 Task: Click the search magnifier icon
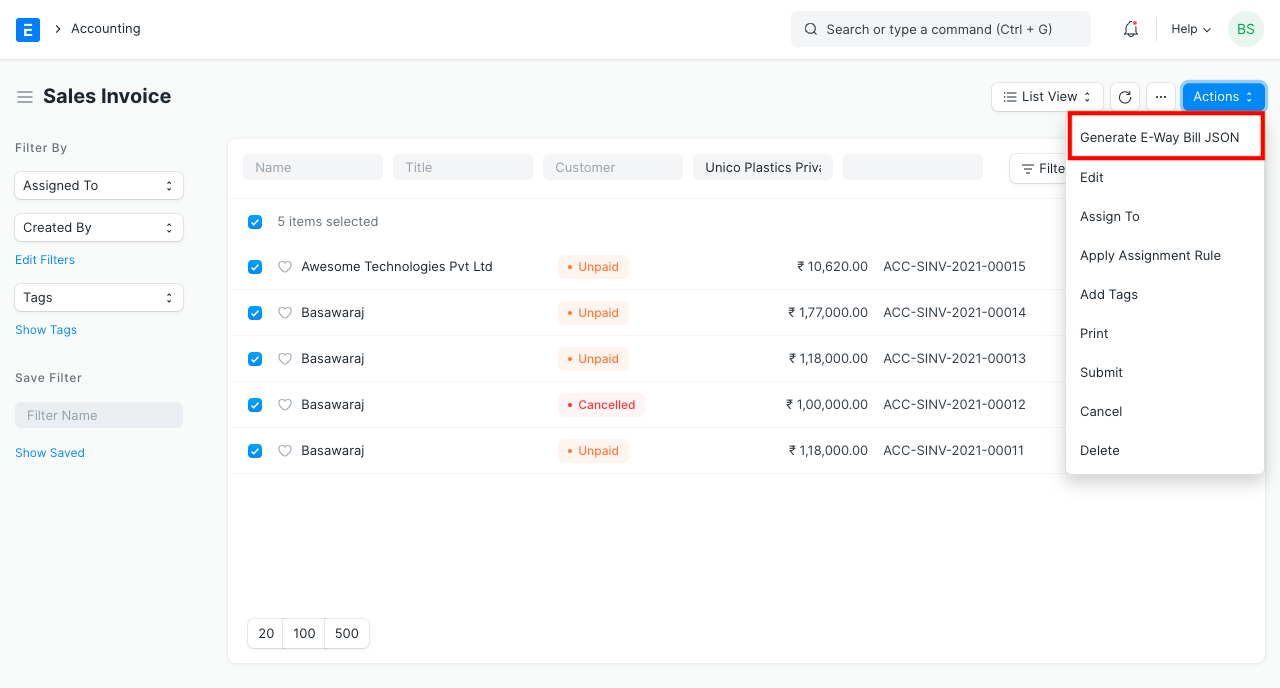pos(811,29)
